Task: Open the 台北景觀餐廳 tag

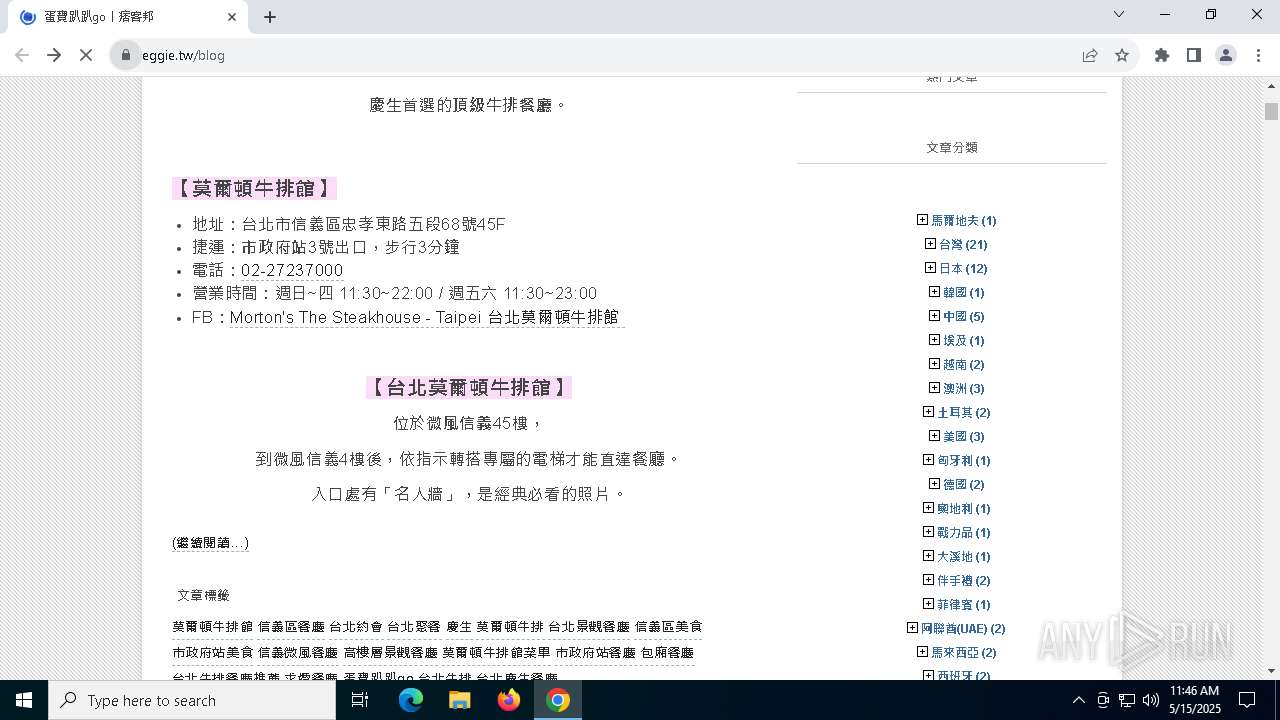Action: click(x=589, y=627)
